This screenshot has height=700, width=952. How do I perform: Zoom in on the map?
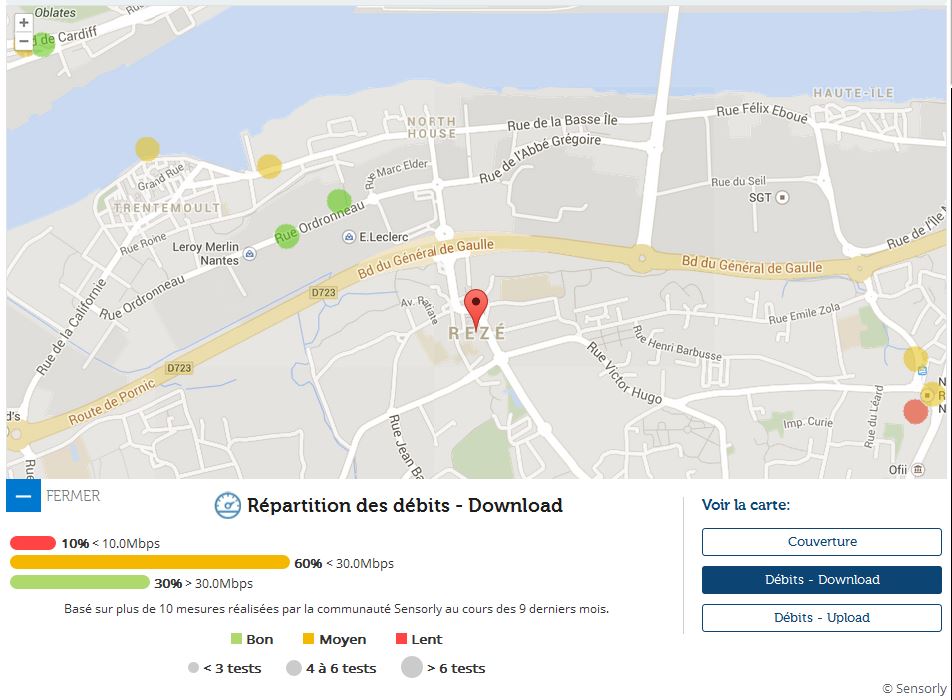coord(24,22)
